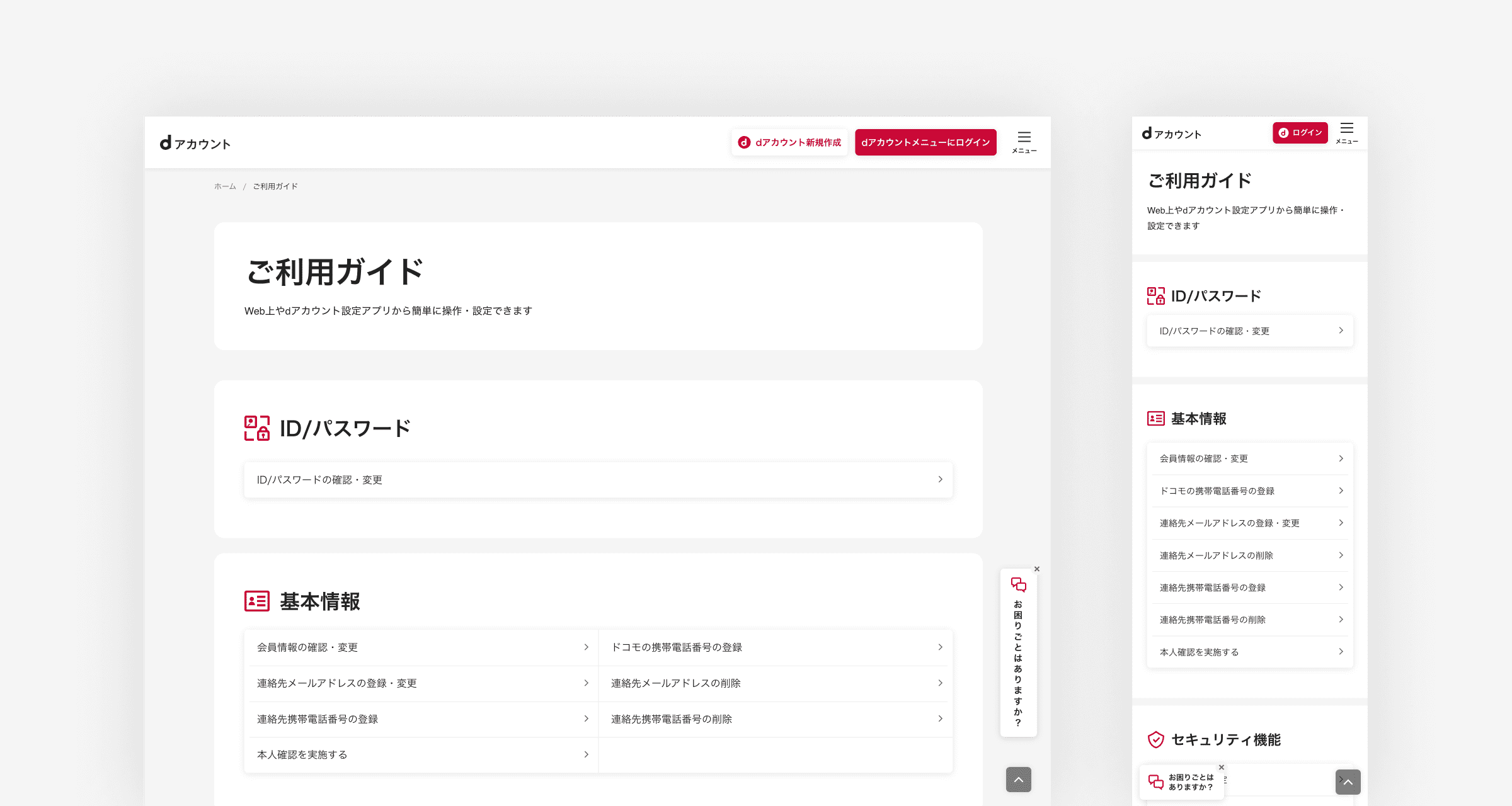Open 連絡先携帯電話番号の削除 in desktop view

776,719
